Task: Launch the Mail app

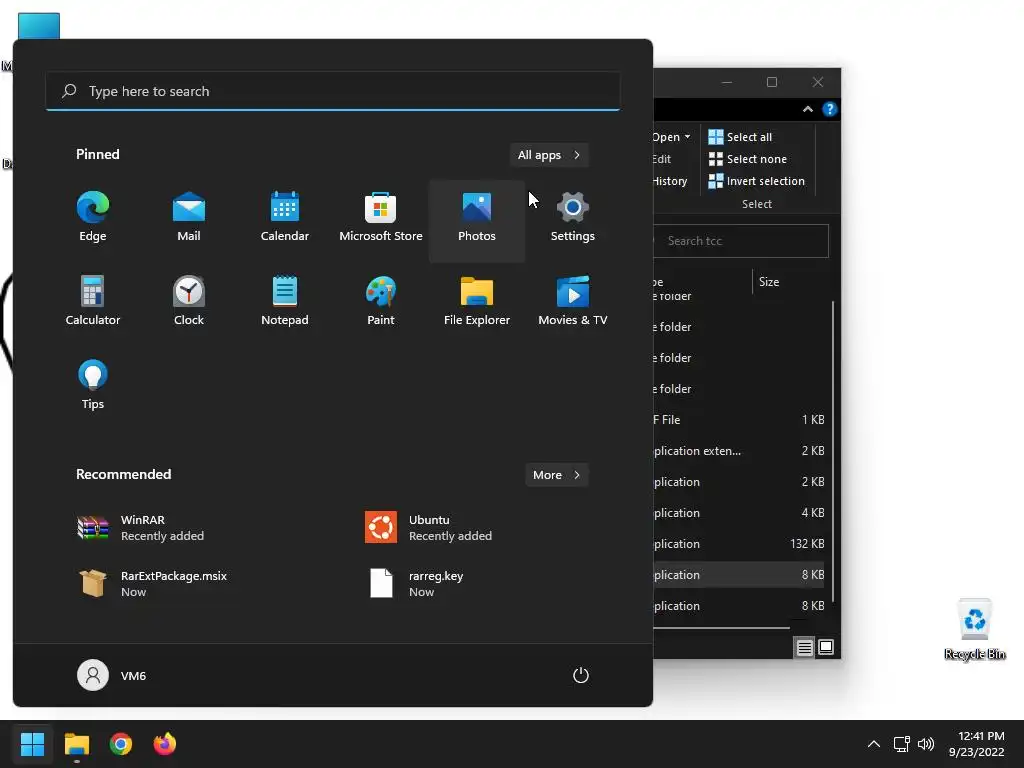Action: click(x=189, y=218)
